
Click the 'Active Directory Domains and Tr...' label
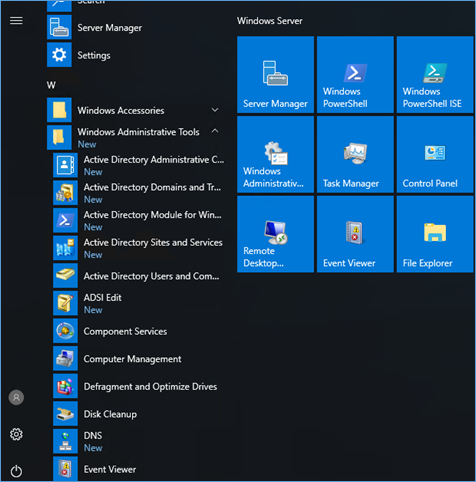[152, 187]
